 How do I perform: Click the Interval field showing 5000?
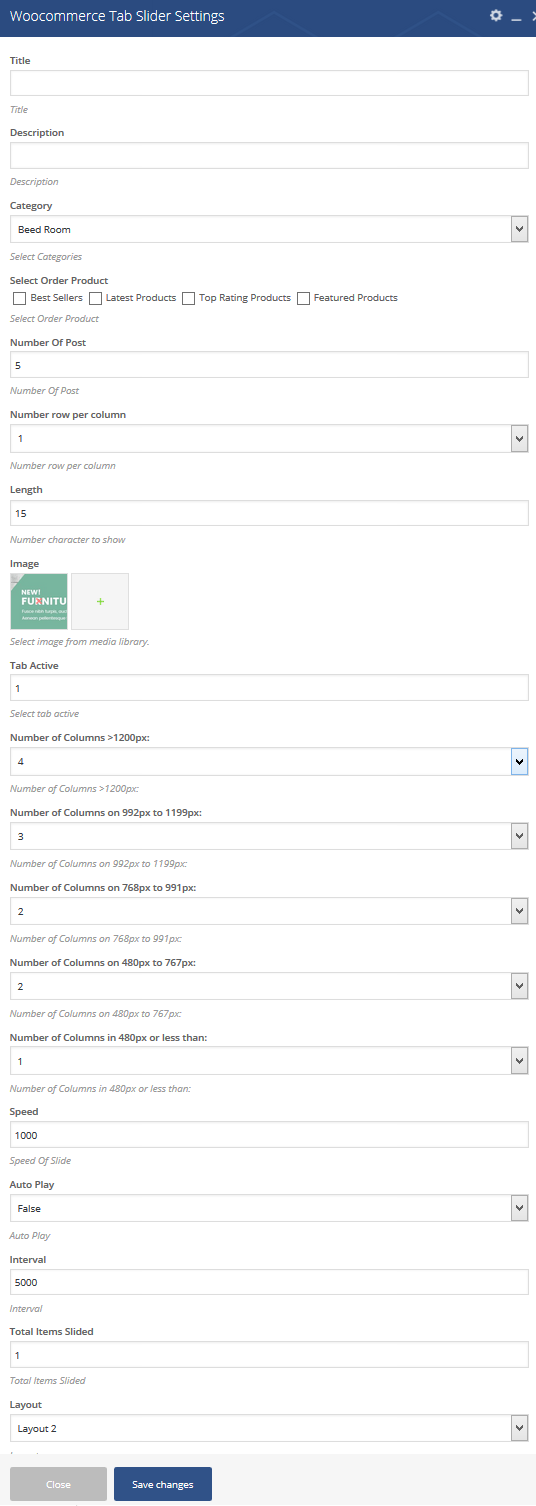(269, 1282)
